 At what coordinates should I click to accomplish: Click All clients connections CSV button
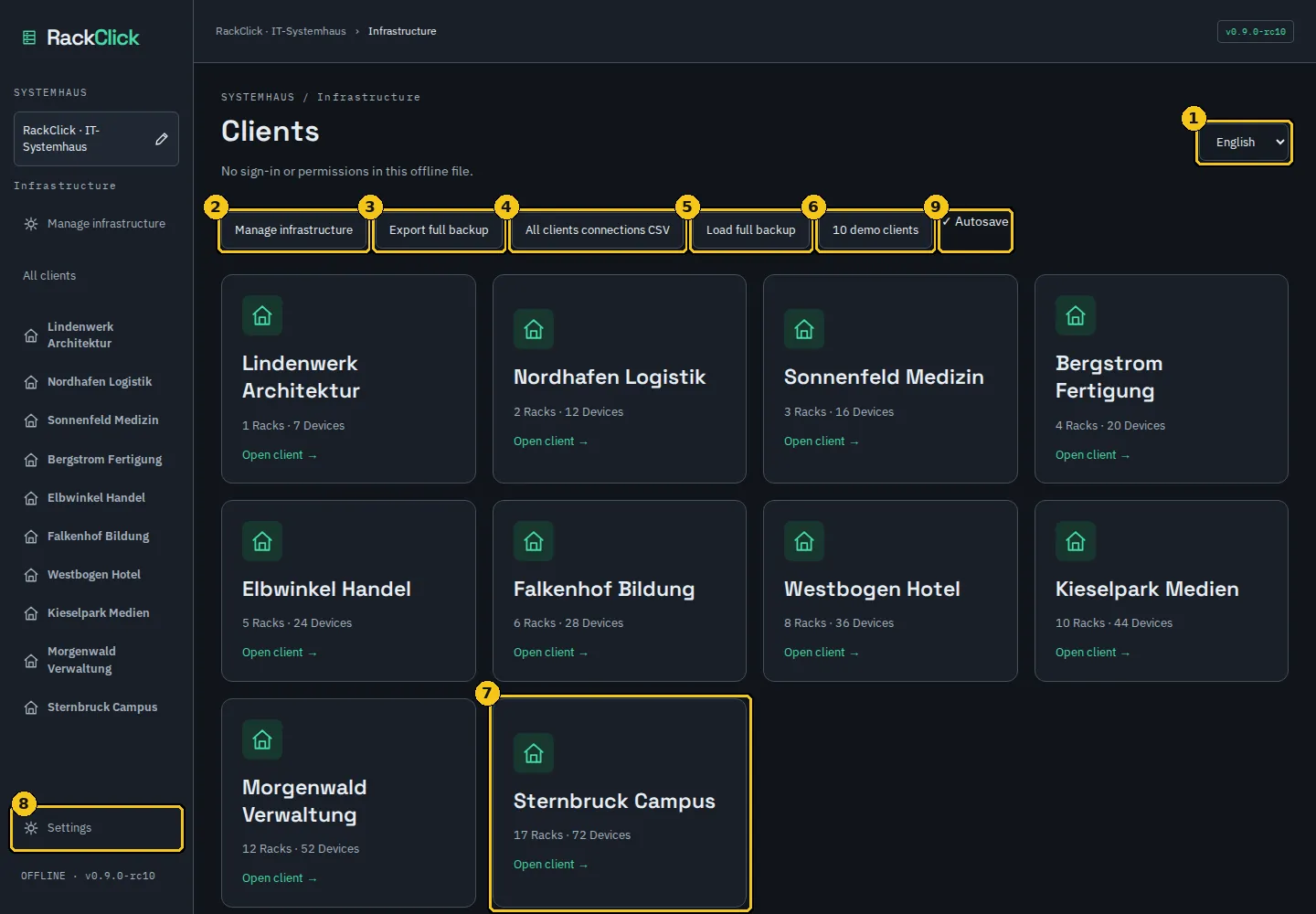[598, 230]
